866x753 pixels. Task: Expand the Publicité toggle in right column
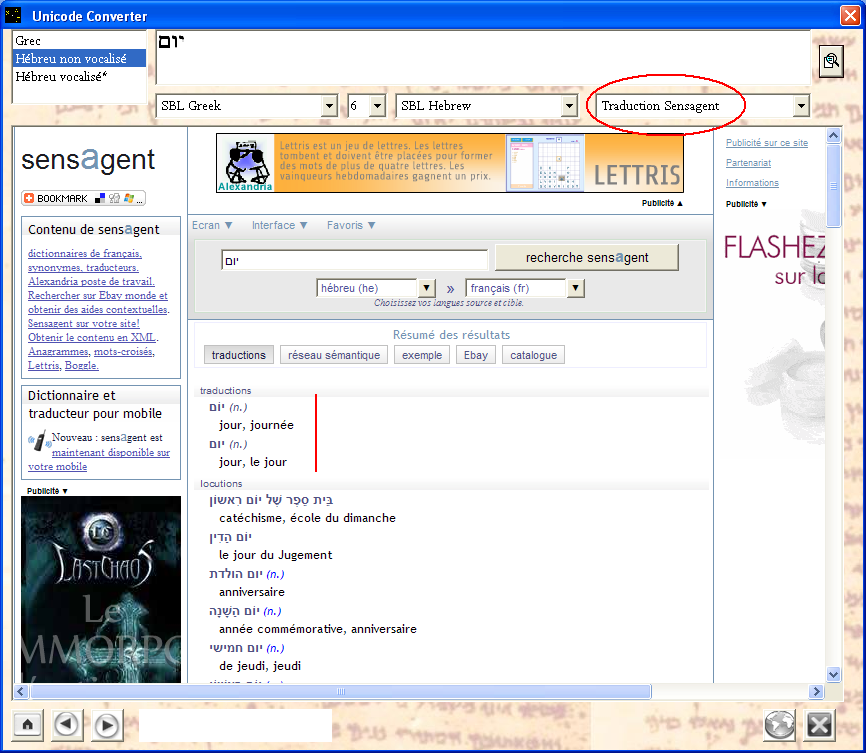tap(746, 204)
